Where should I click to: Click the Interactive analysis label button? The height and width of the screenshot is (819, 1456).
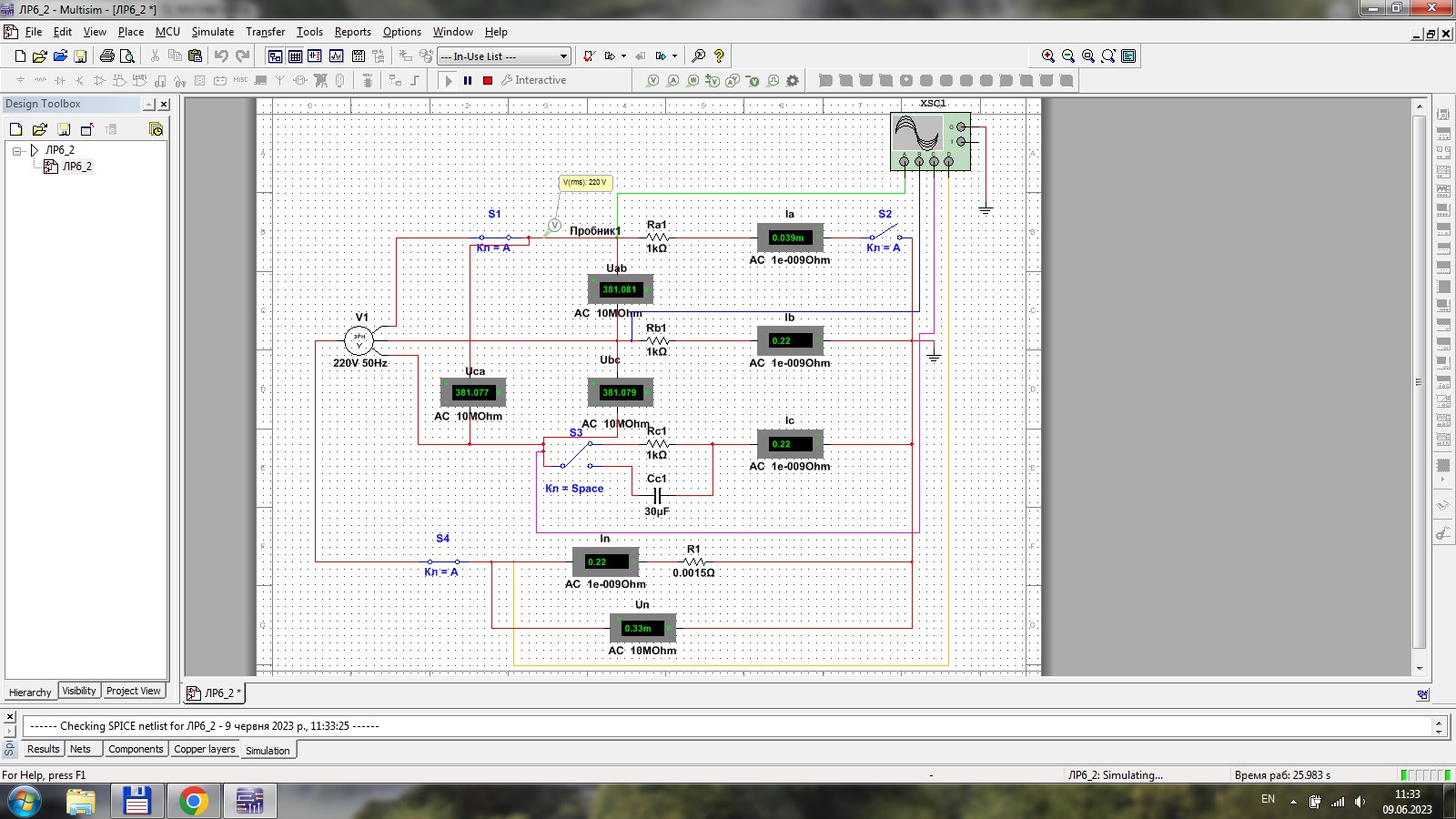click(533, 80)
